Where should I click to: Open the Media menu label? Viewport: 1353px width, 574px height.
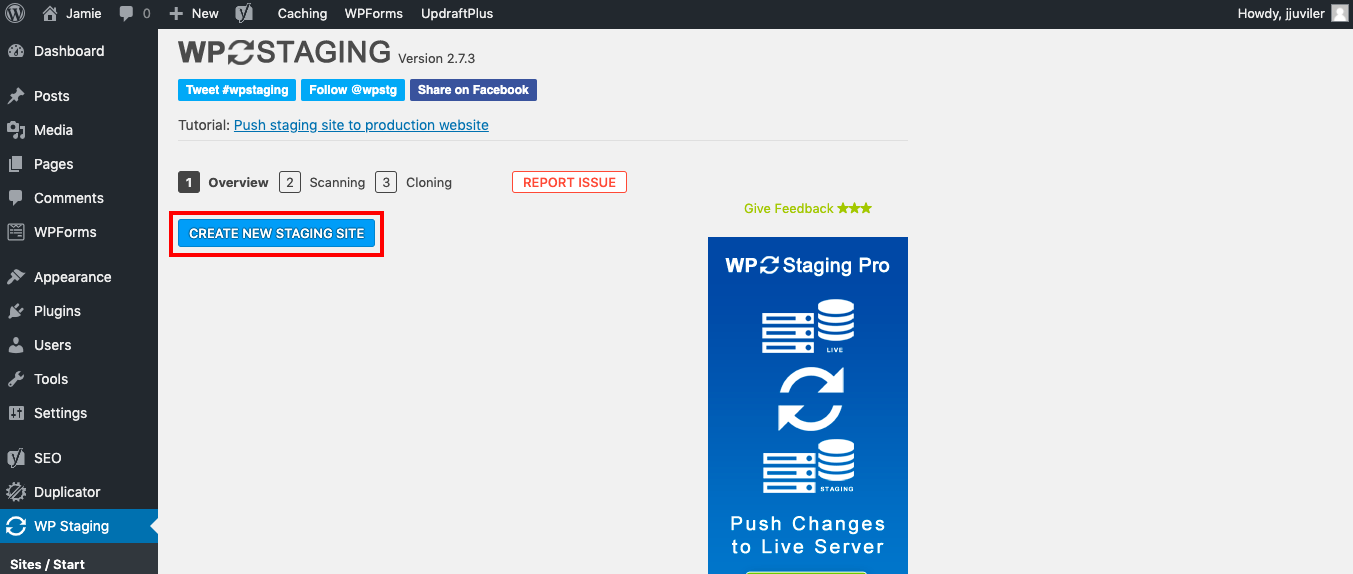pos(53,130)
